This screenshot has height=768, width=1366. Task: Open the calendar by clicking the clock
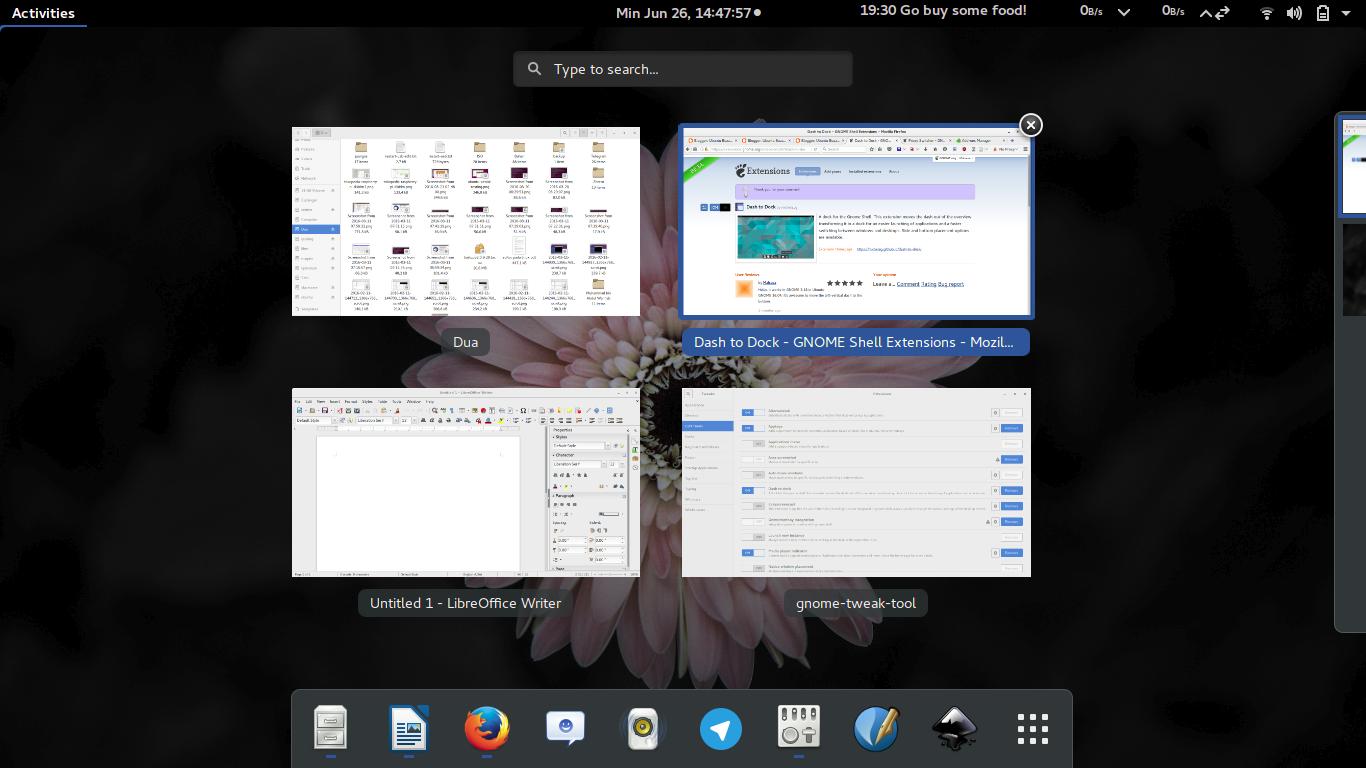point(686,13)
